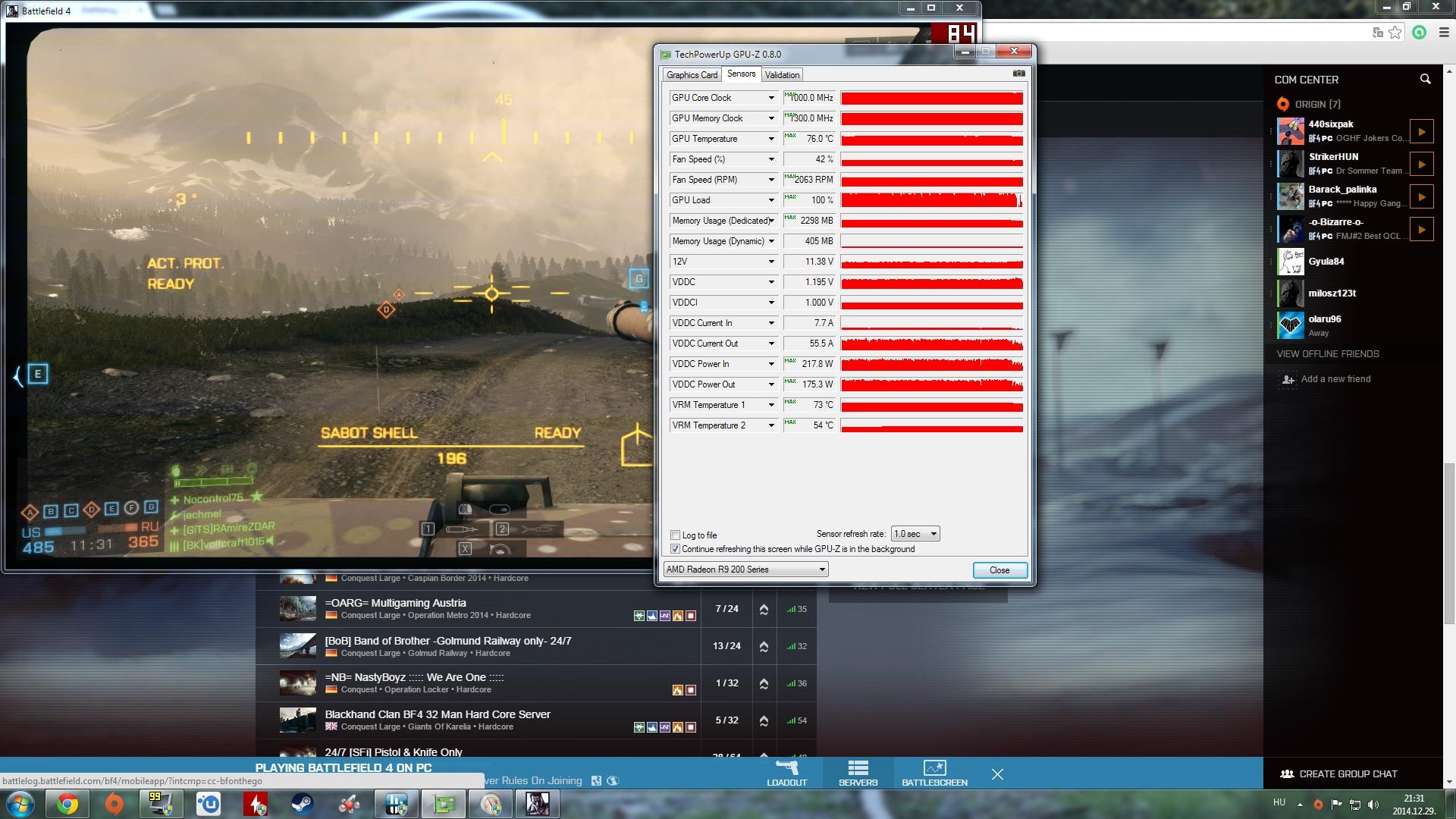Open the Sensor refresh rate dropdown
The image size is (1456, 819).
(915, 534)
